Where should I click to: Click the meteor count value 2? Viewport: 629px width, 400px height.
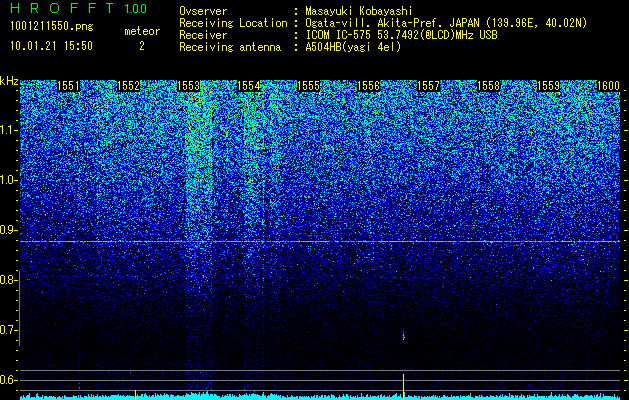[x=142, y=46]
